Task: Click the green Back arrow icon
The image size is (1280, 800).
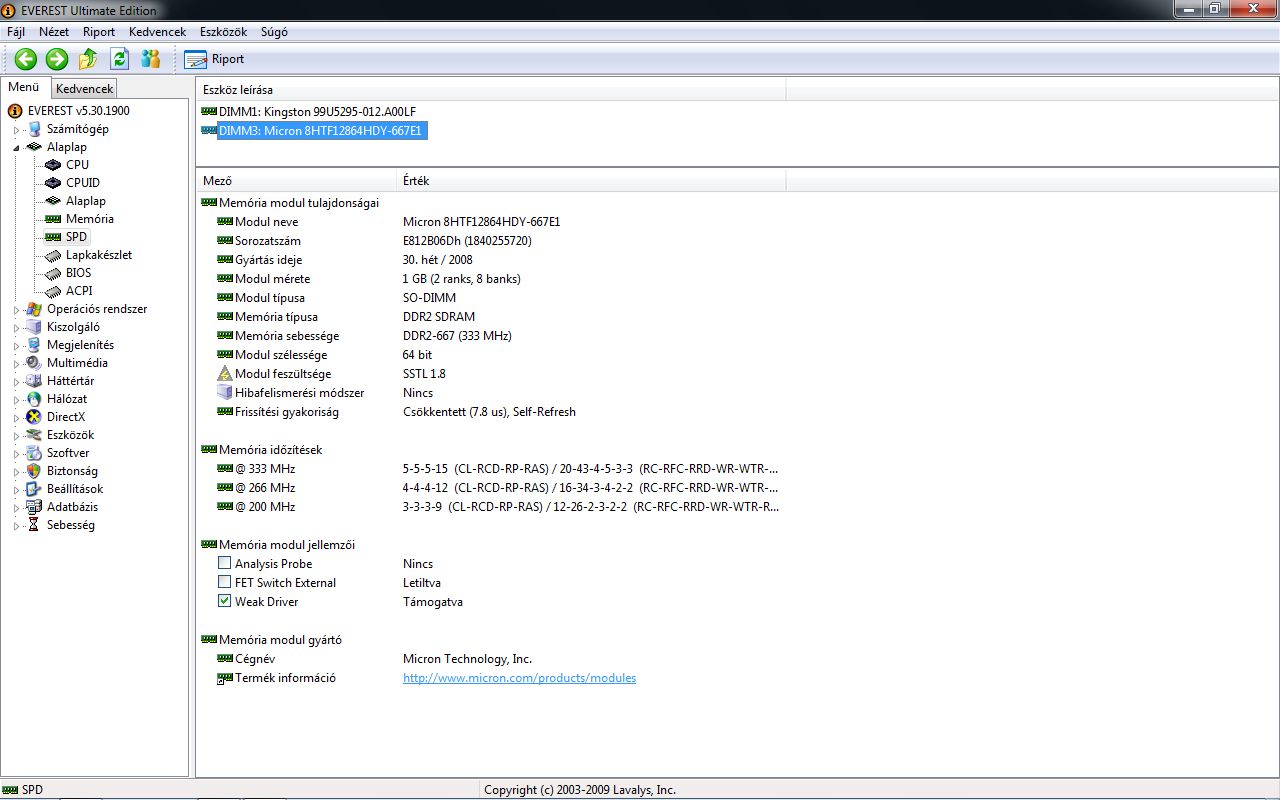Action: 25,59
